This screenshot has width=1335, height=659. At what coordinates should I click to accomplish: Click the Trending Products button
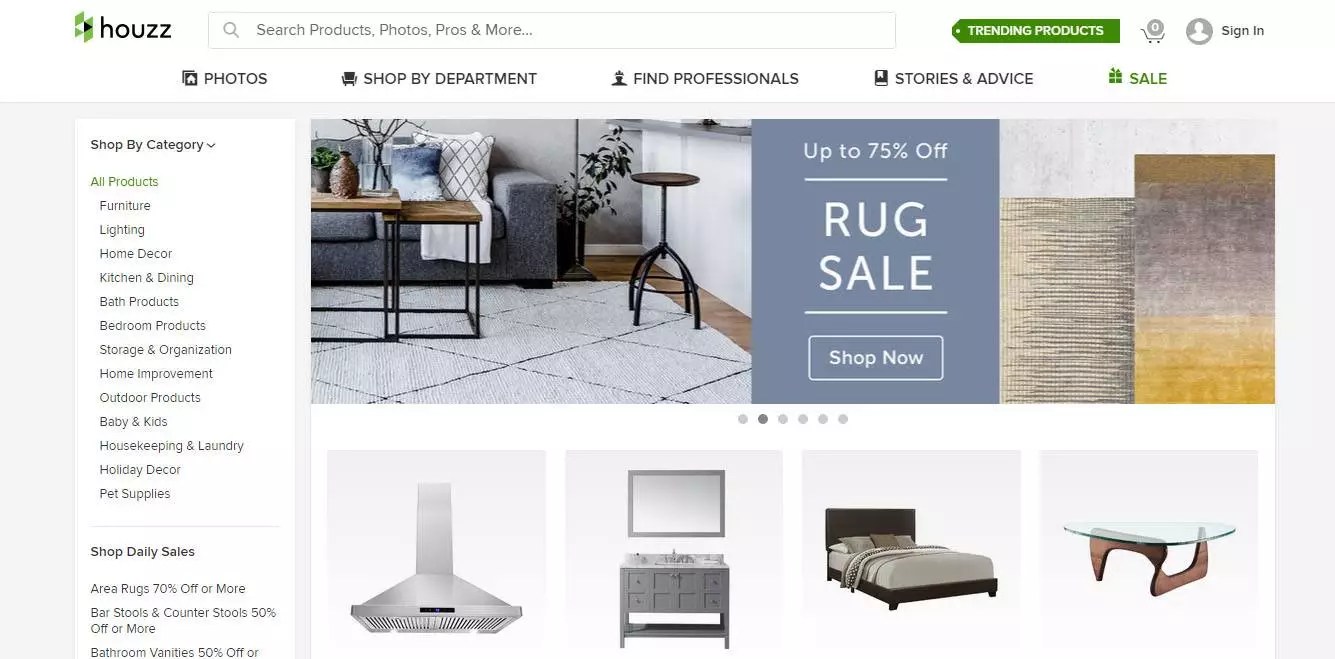click(1035, 31)
